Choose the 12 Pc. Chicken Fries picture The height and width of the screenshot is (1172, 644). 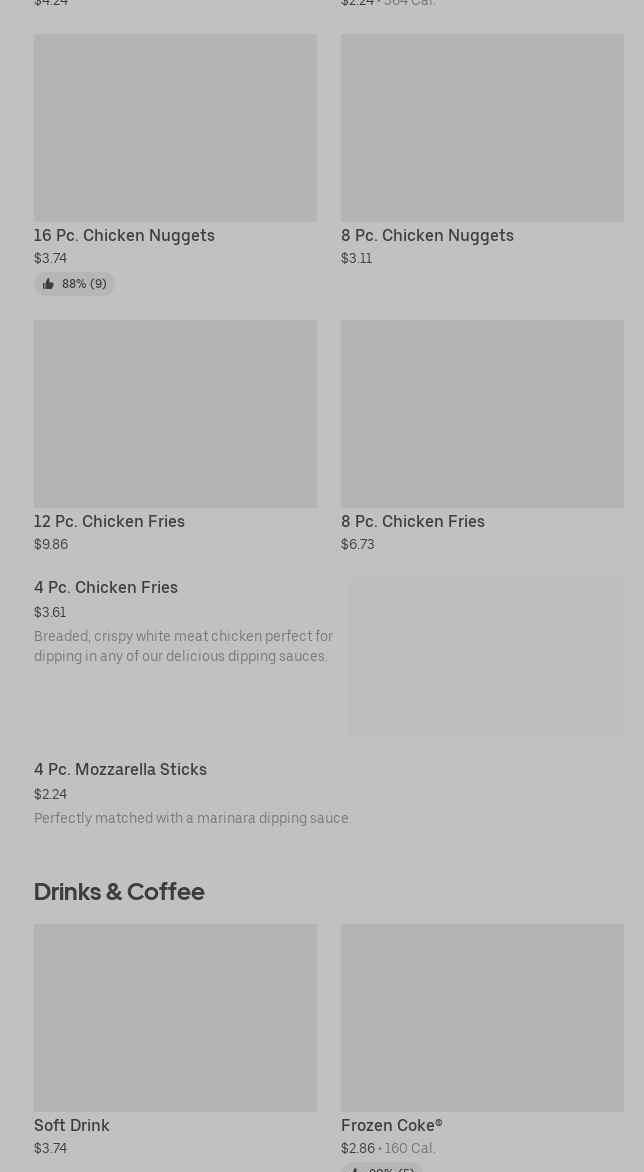(x=175, y=414)
